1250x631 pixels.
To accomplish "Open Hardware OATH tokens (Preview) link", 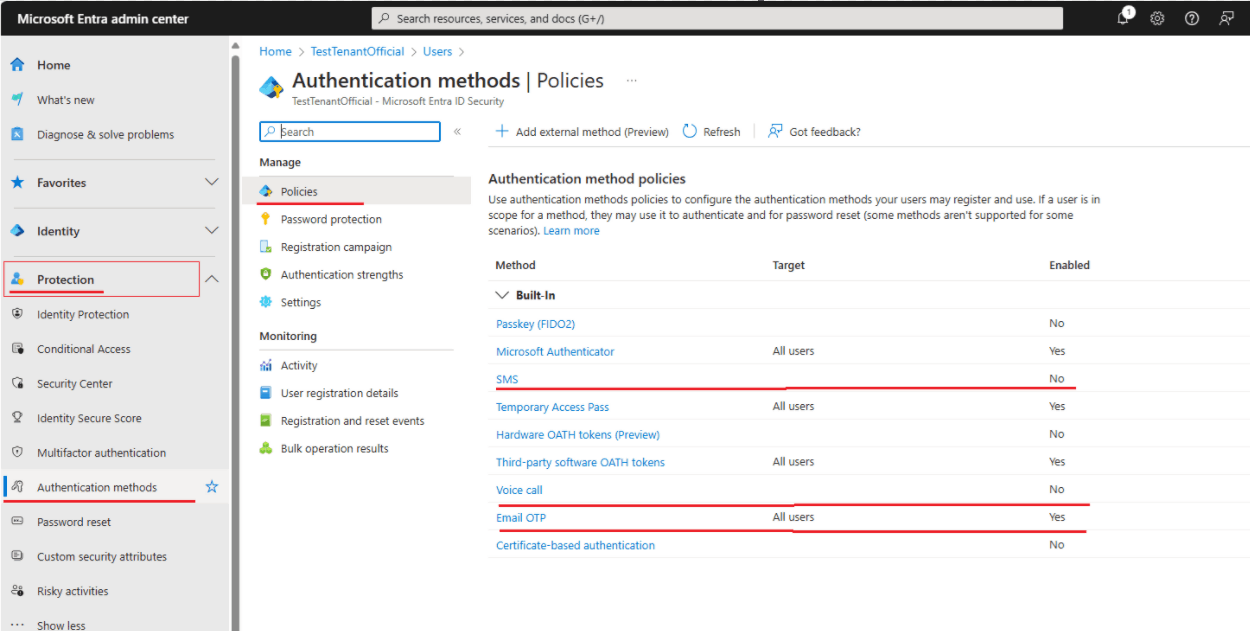I will pyautogui.click(x=578, y=435).
